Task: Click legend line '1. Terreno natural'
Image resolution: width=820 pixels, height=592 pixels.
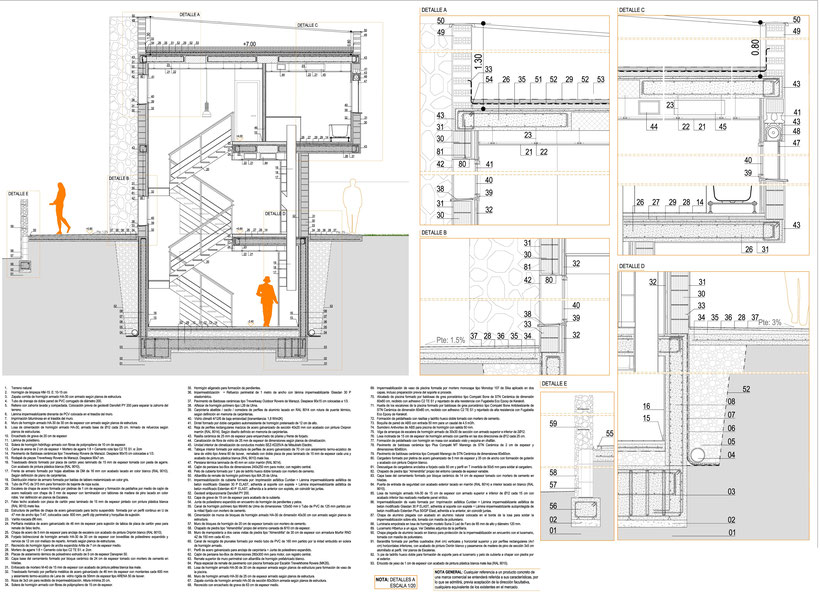Action: (16, 390)
